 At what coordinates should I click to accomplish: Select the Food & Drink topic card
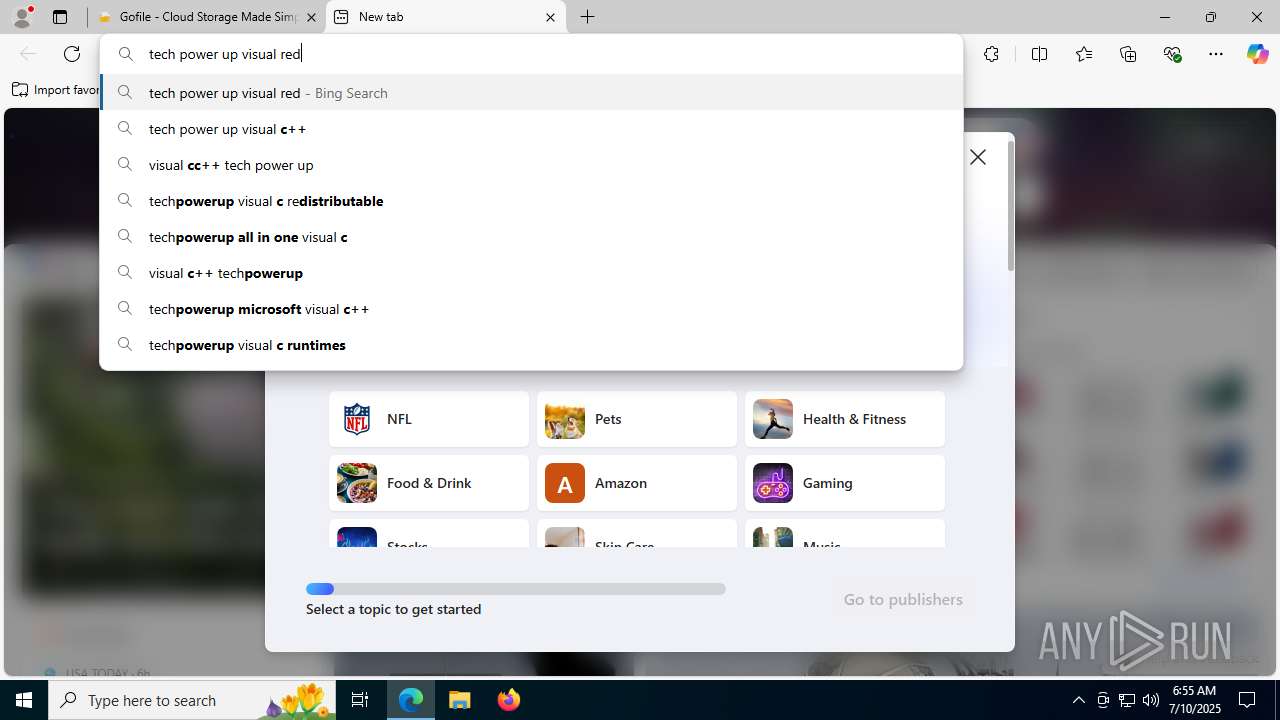click(429, 483)
